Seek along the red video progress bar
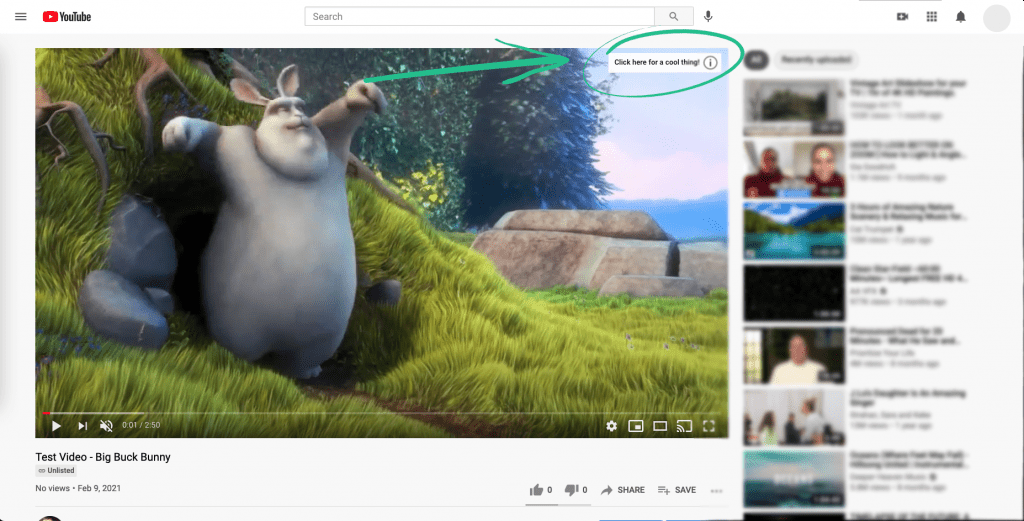 click(381, 413)
